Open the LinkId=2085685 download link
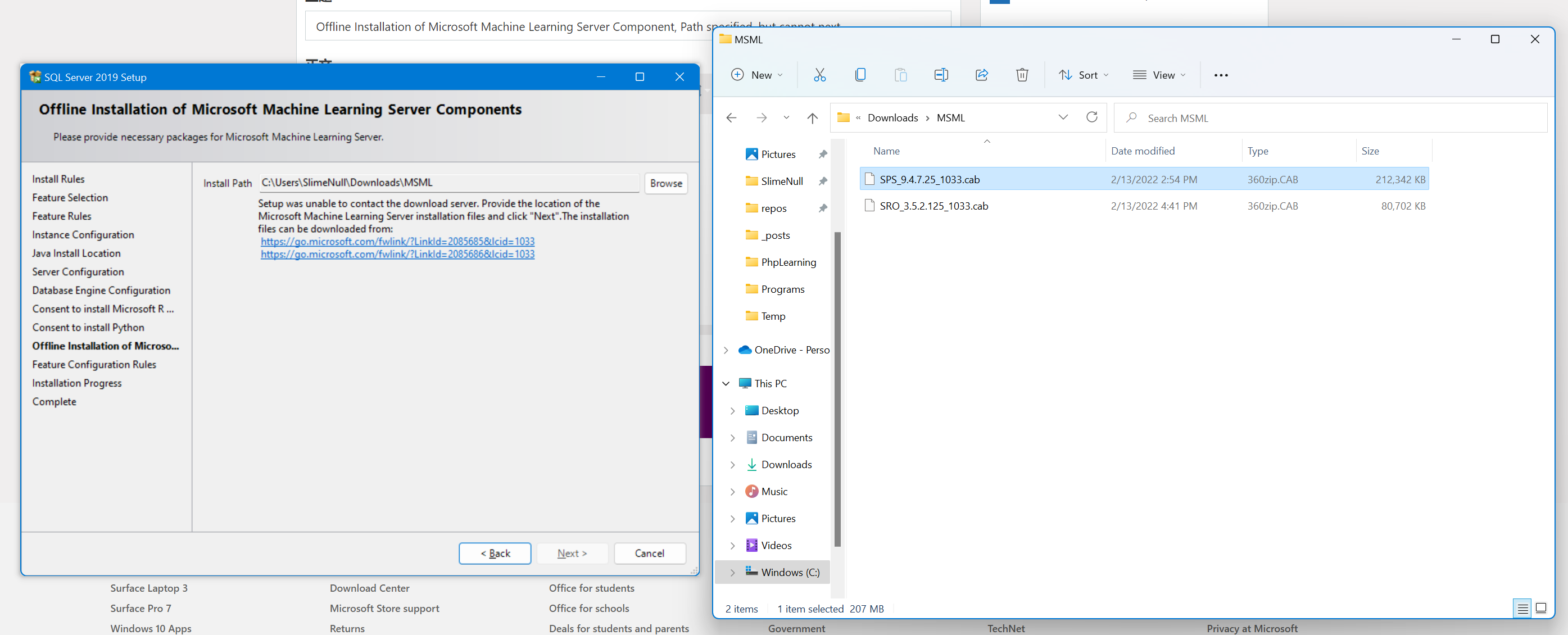The image size is (1568, 635). (397, 242)
